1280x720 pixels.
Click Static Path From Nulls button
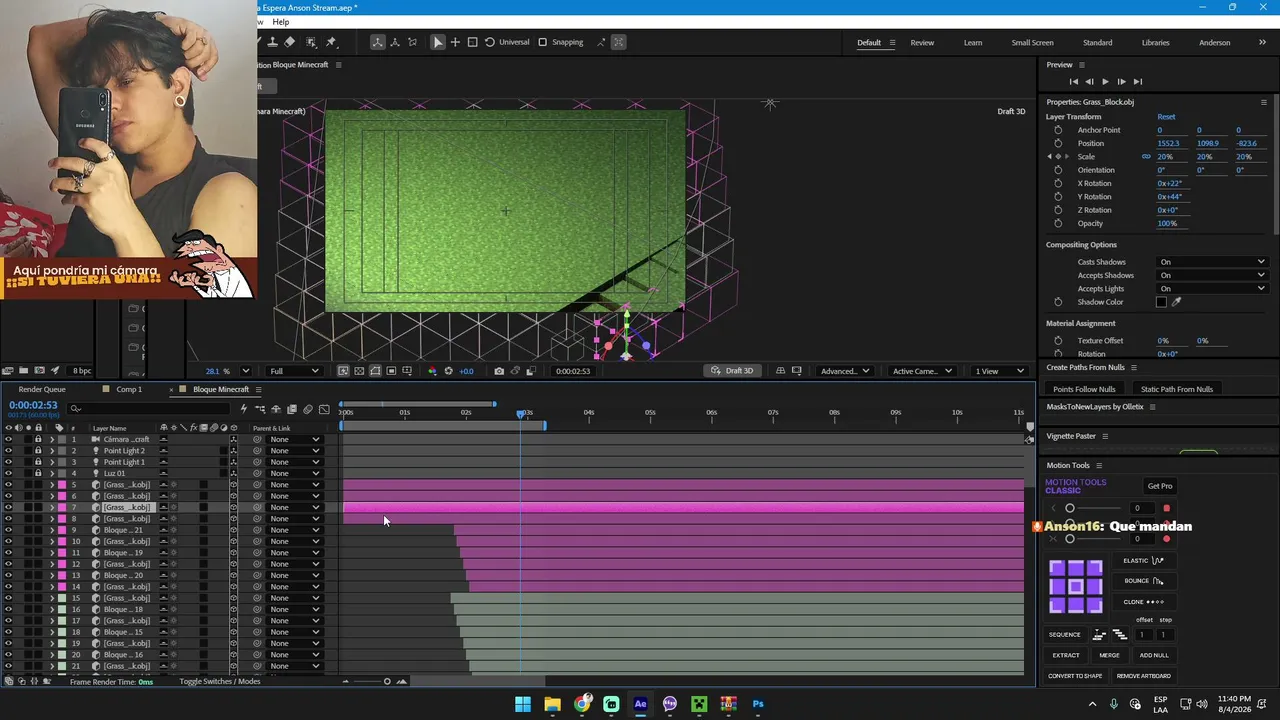coord(1177,389)
